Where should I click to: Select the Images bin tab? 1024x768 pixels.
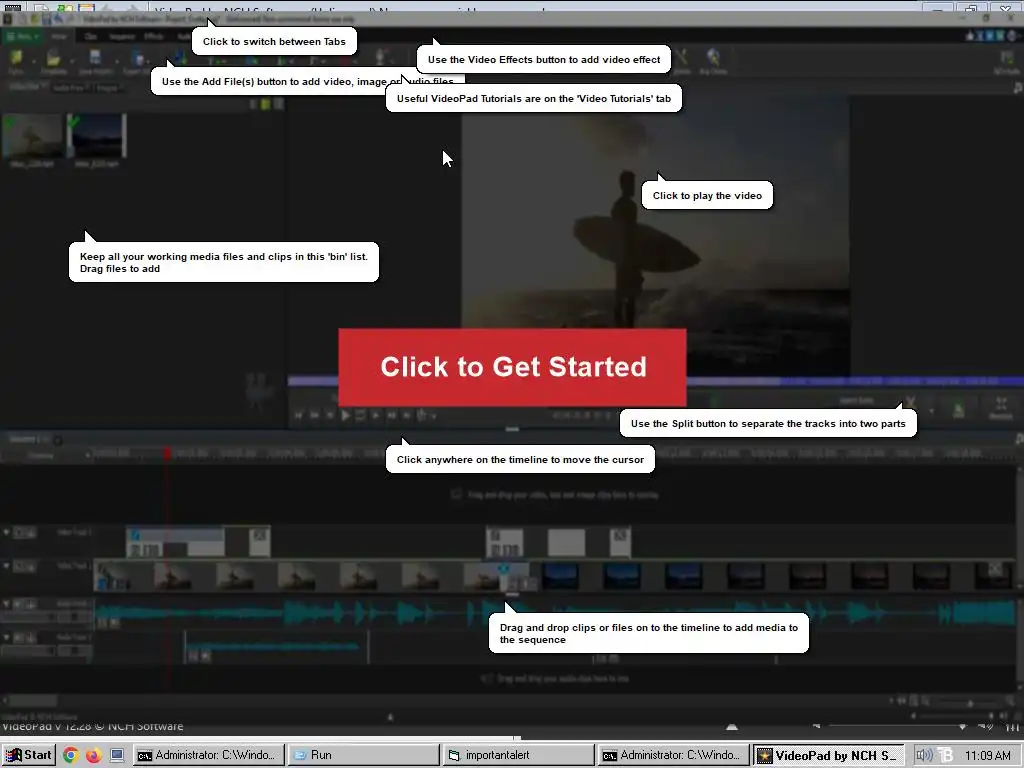108,88
